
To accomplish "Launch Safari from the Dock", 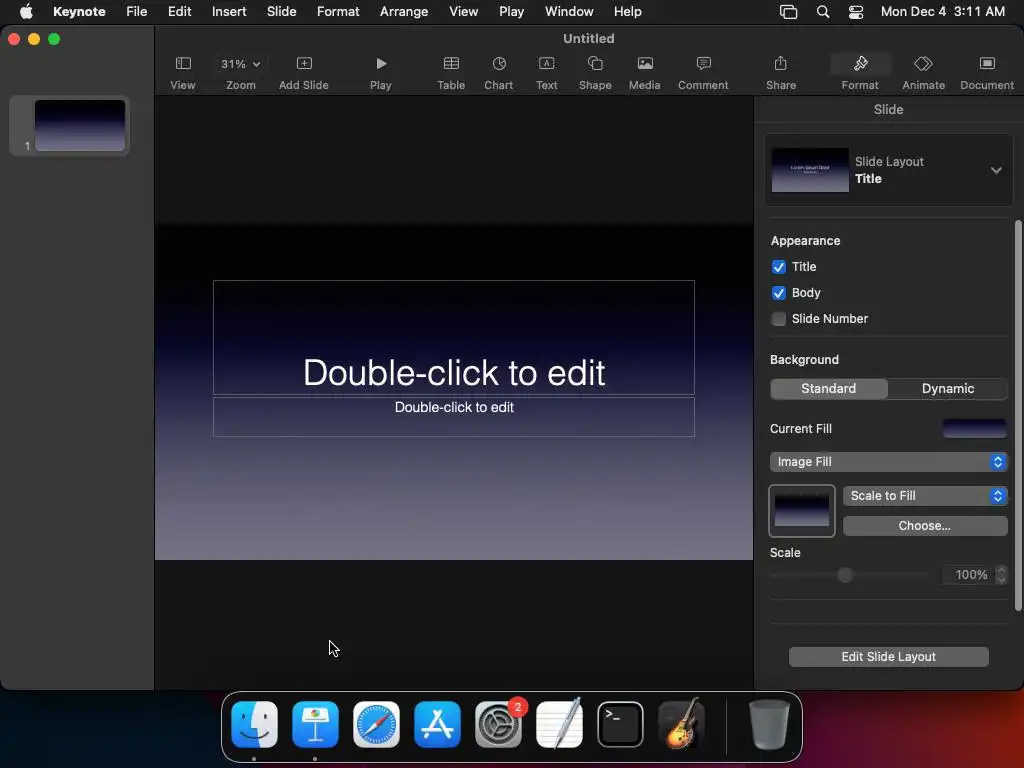I will pos(376,725).
